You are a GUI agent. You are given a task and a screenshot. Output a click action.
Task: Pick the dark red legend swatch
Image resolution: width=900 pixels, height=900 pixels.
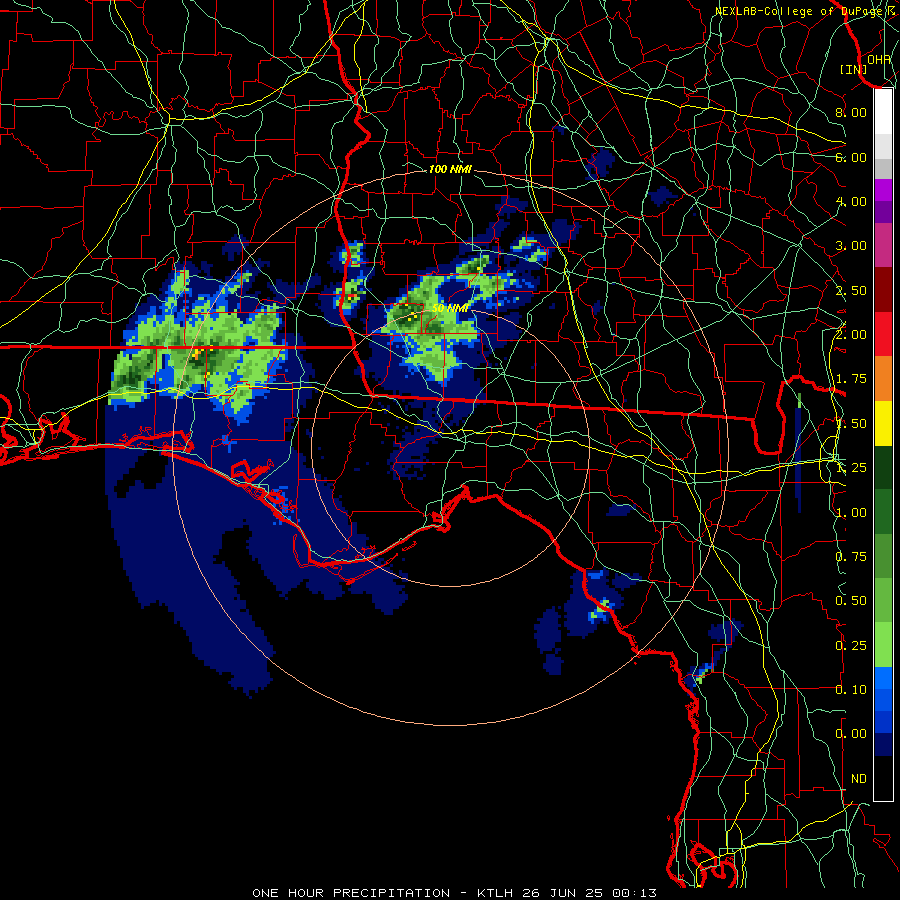click(x=883, y=290)
